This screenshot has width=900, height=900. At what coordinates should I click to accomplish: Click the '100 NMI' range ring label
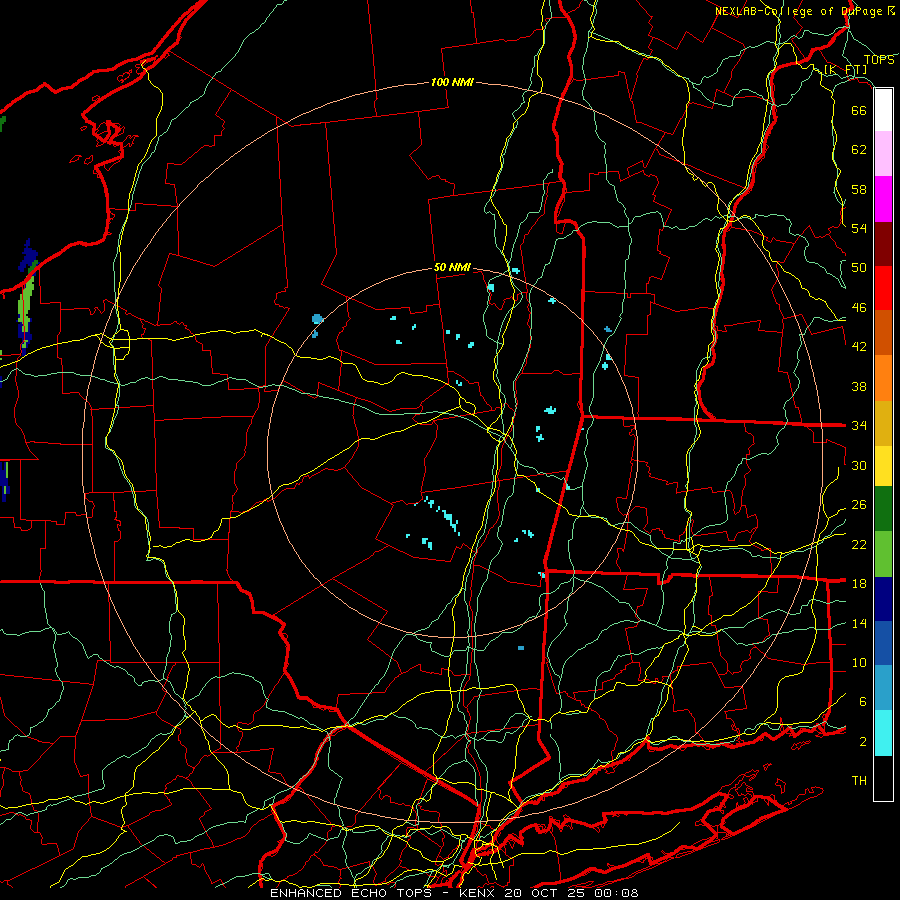click(x=452, y=82)
